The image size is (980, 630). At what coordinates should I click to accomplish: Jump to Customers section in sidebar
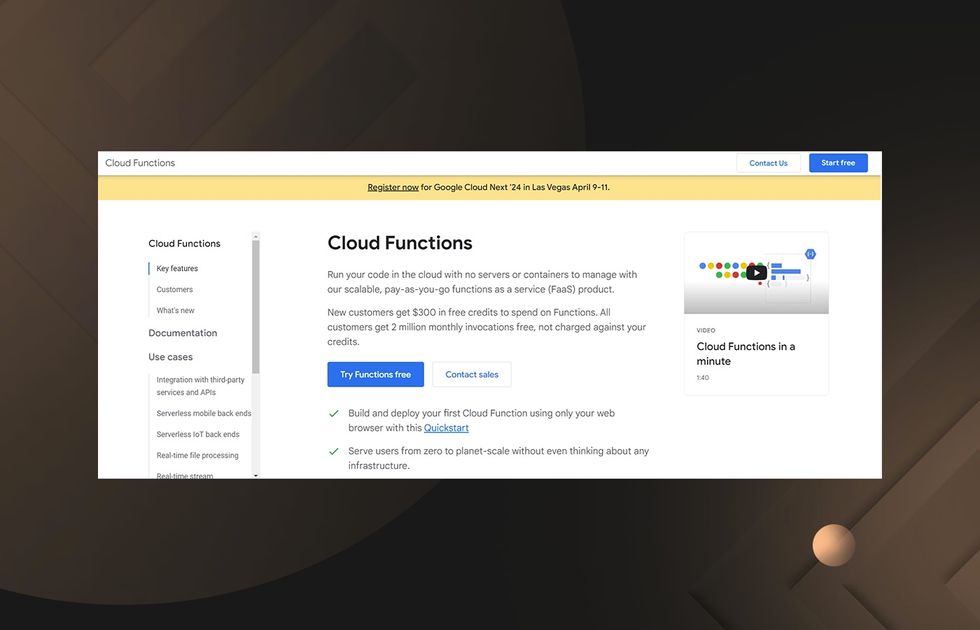click(x=174, y=289)
